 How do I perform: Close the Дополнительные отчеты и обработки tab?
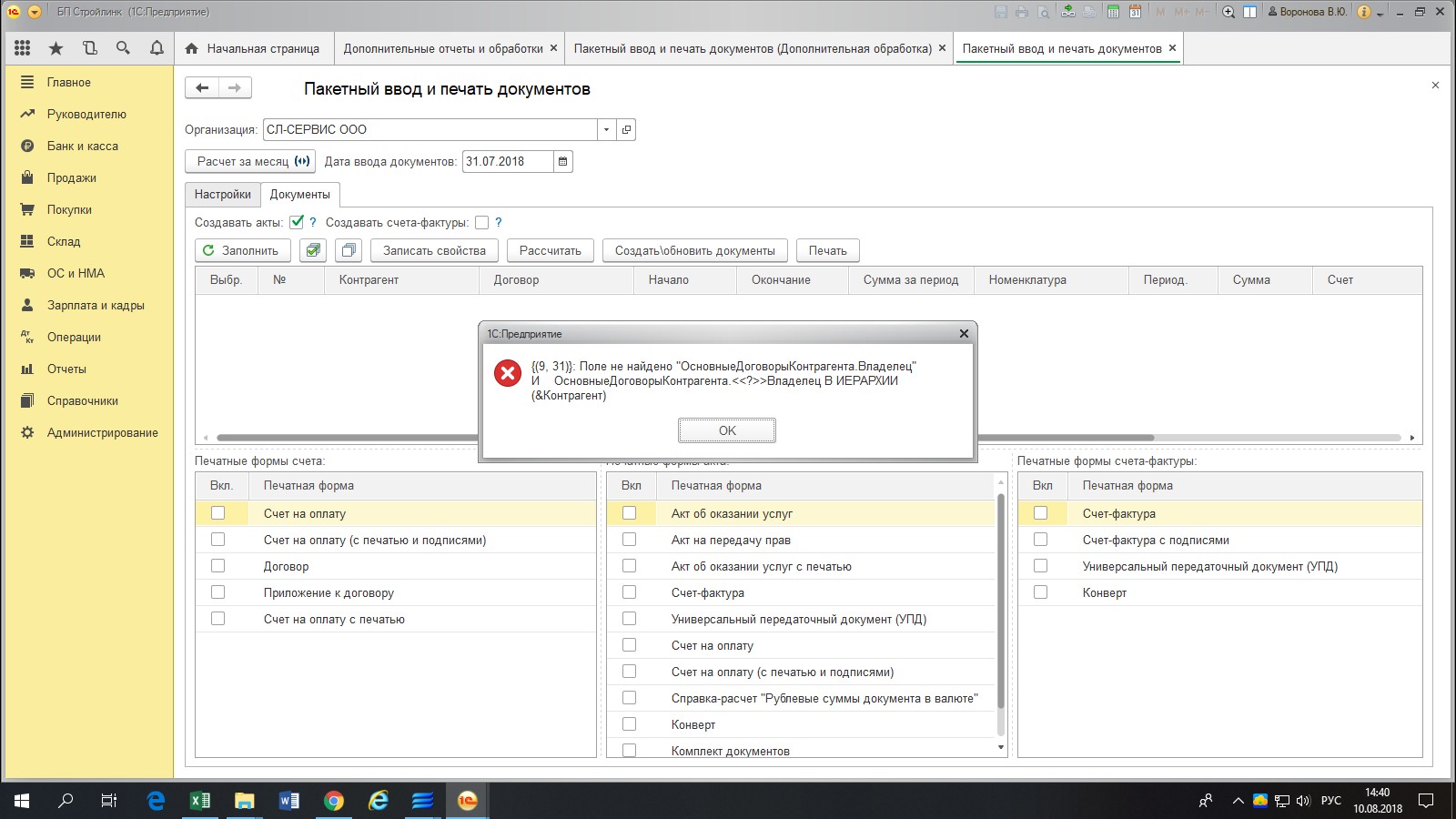(553, 48)
